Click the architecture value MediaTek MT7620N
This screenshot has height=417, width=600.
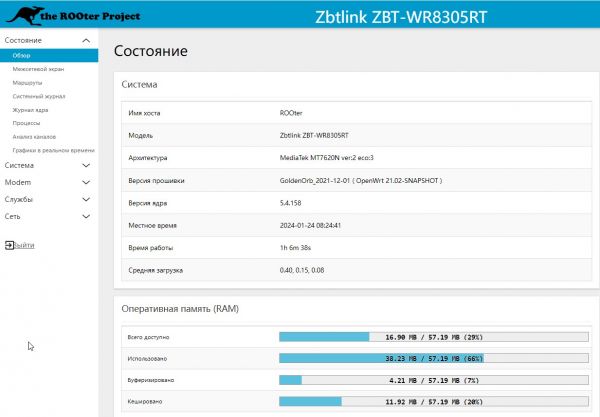[x=326, y=158]
